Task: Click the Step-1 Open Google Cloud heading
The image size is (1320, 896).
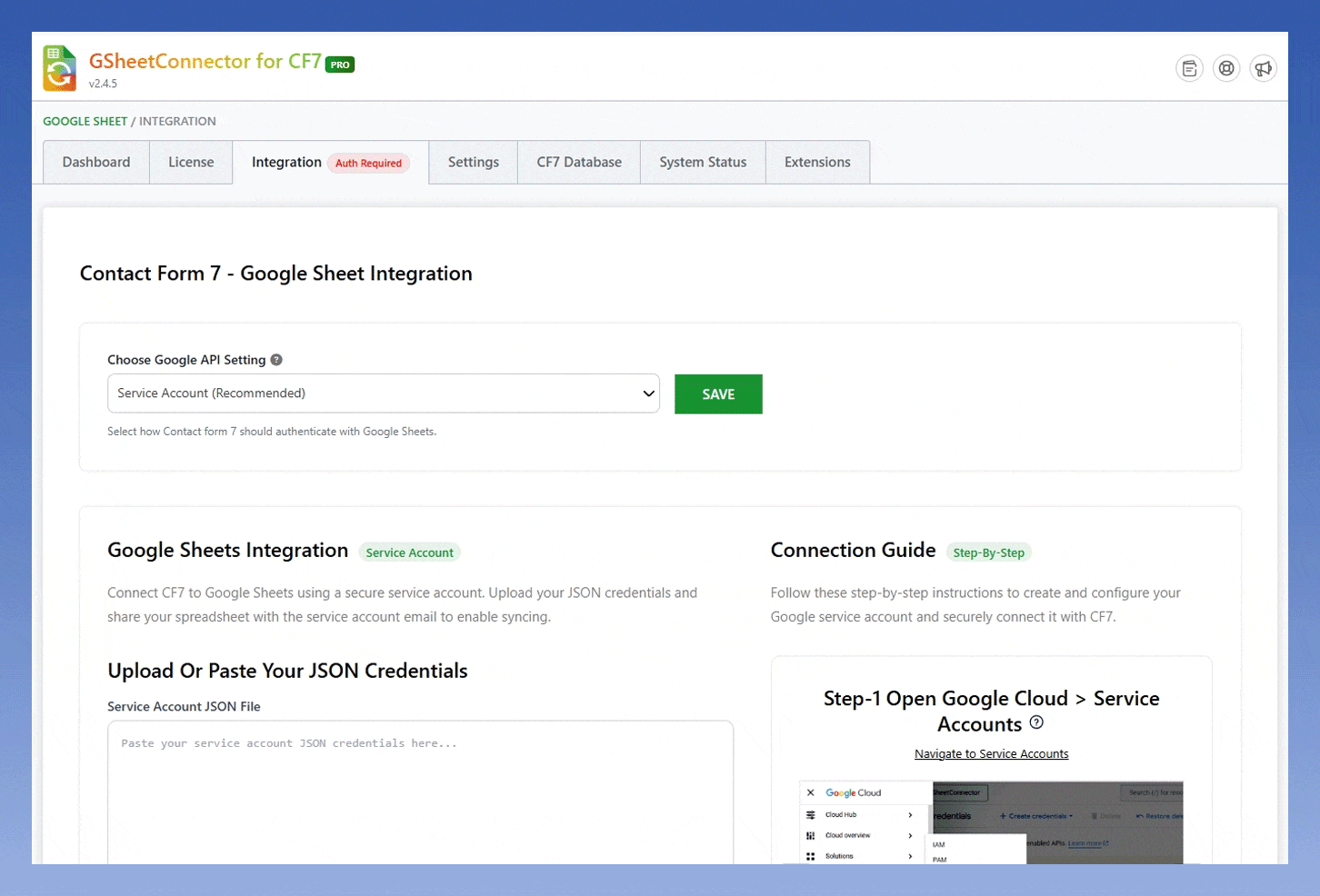Action: pos(991,712)
